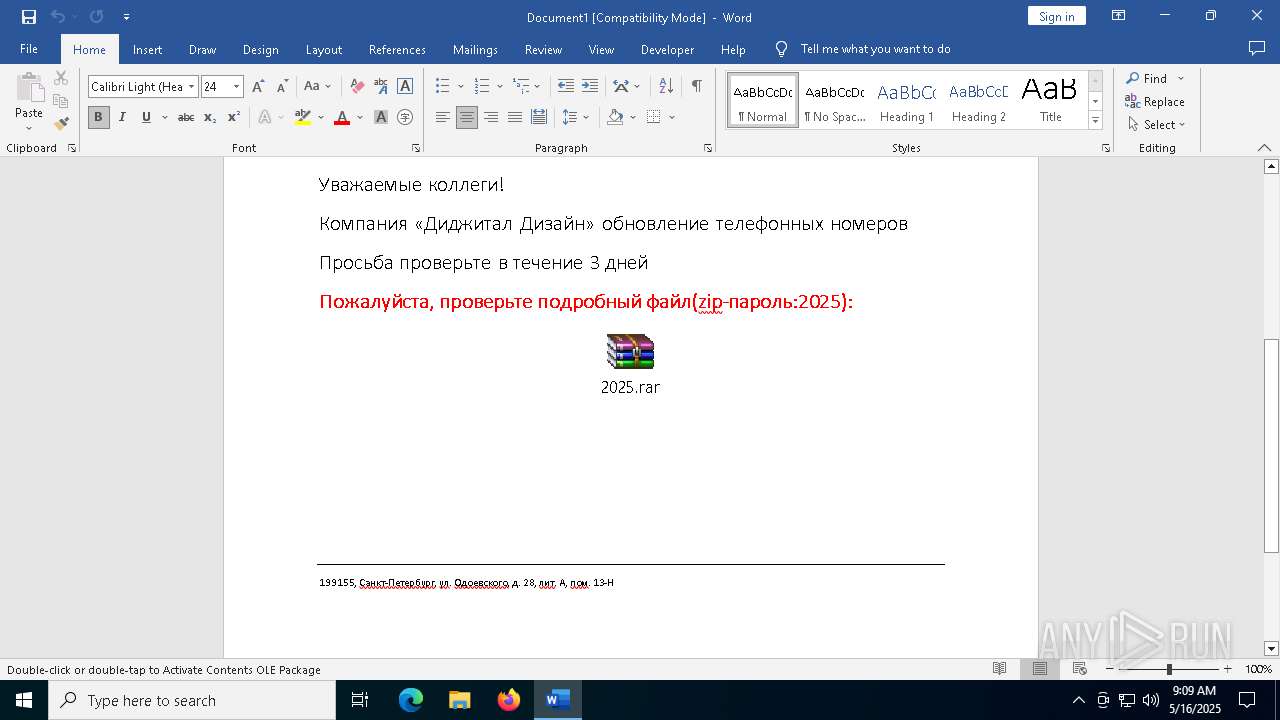The image size is (1280, 720).
Task: Increase font size with Grow Font icon
Action: pyautogui.click(x=258, y=87)
